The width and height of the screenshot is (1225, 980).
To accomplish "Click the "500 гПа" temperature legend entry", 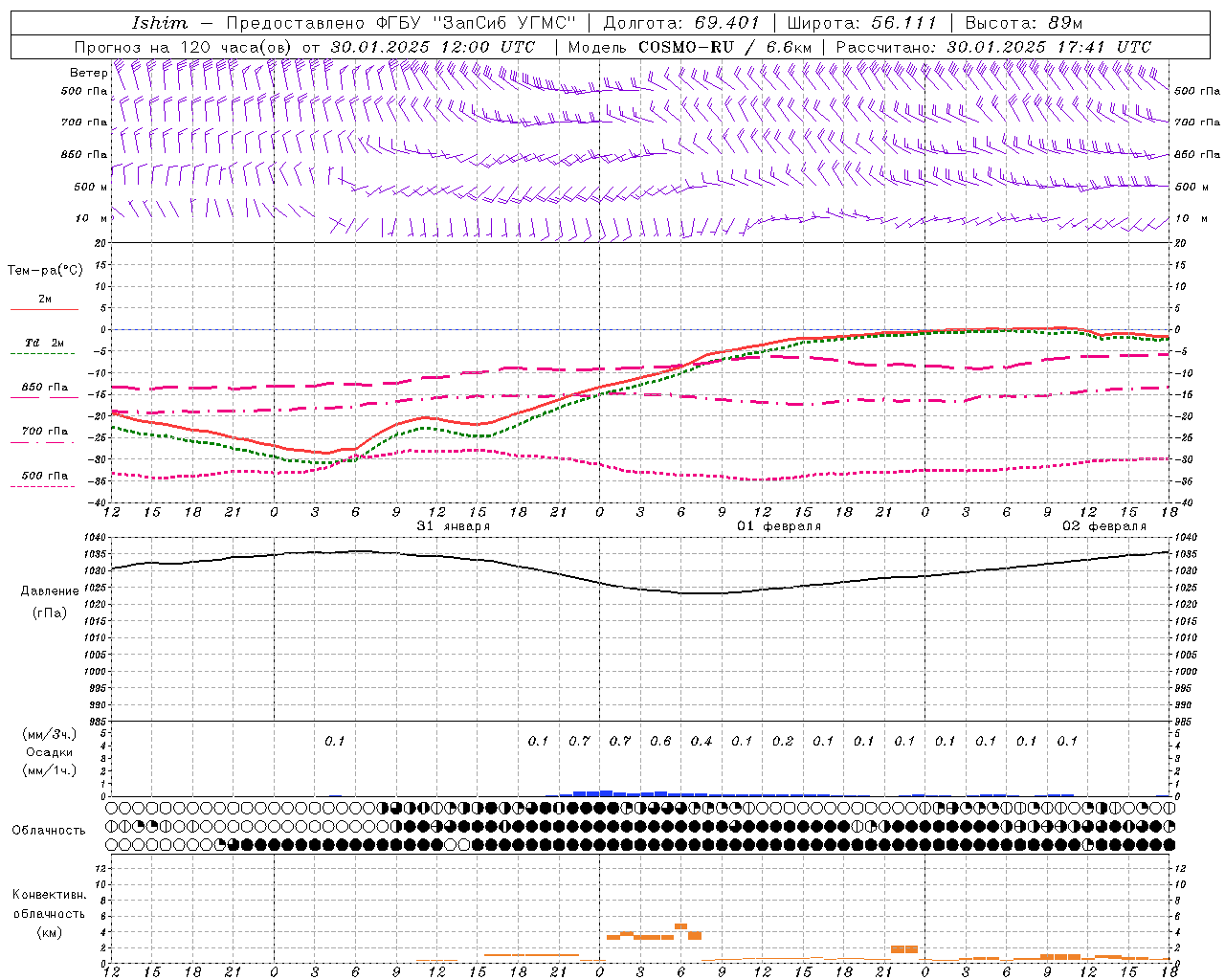I will tap(45, 476).
